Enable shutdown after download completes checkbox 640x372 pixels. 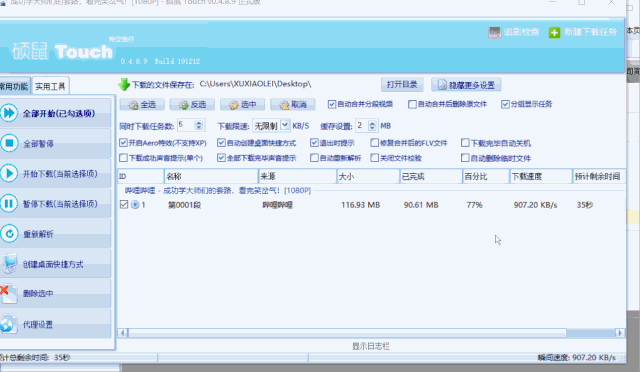[465, 143]
